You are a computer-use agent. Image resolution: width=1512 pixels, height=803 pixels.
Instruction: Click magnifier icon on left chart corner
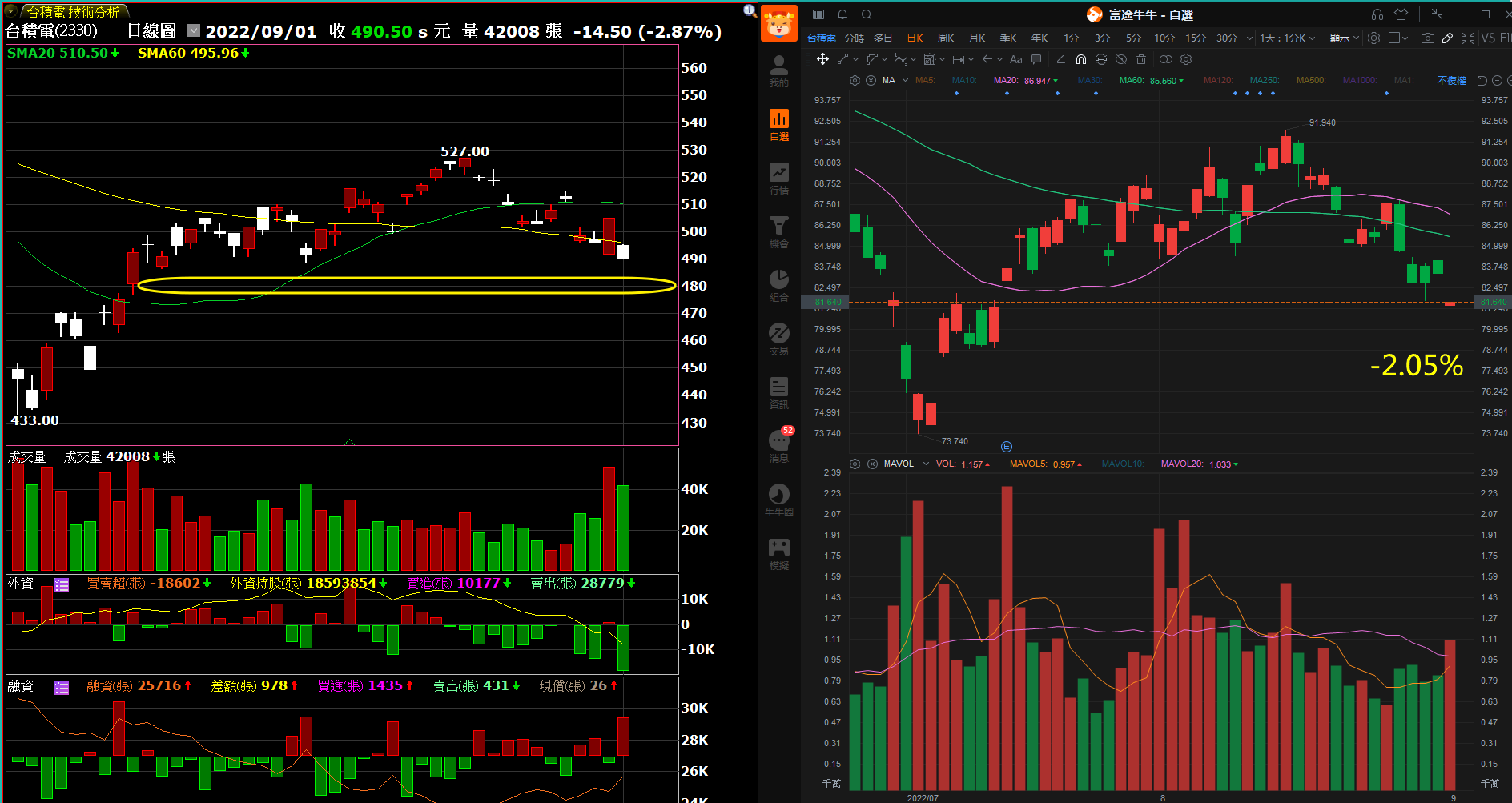click(x=750, y=10)
